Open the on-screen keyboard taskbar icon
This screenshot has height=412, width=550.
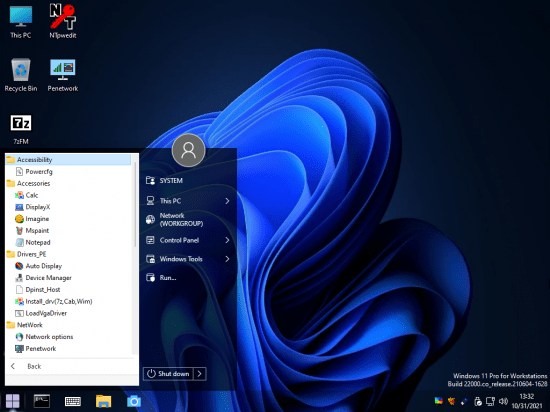(x=73, y=401)
